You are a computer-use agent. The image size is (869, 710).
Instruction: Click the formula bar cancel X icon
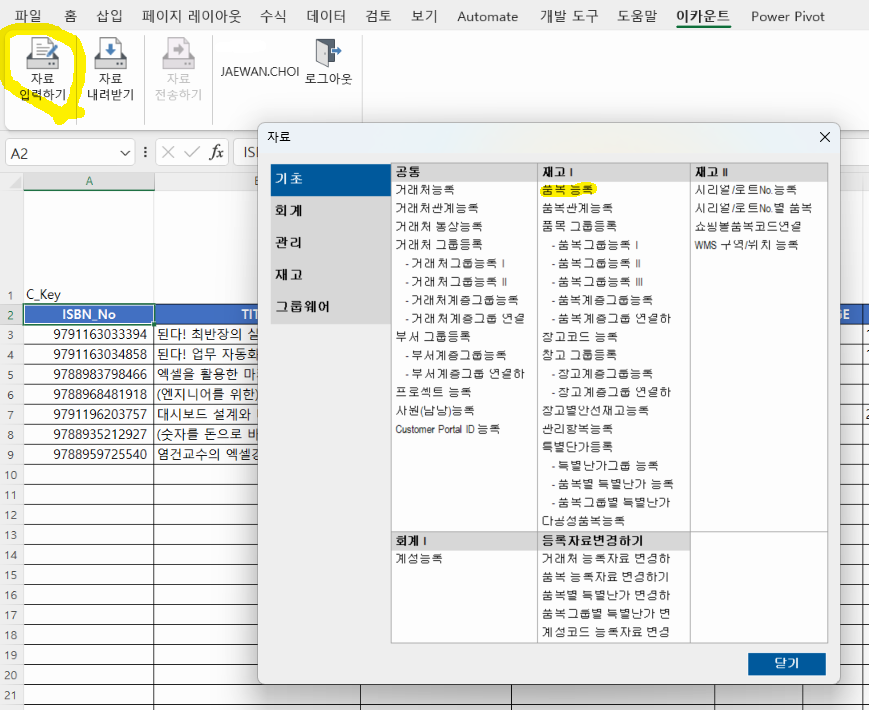pos(168,152)
